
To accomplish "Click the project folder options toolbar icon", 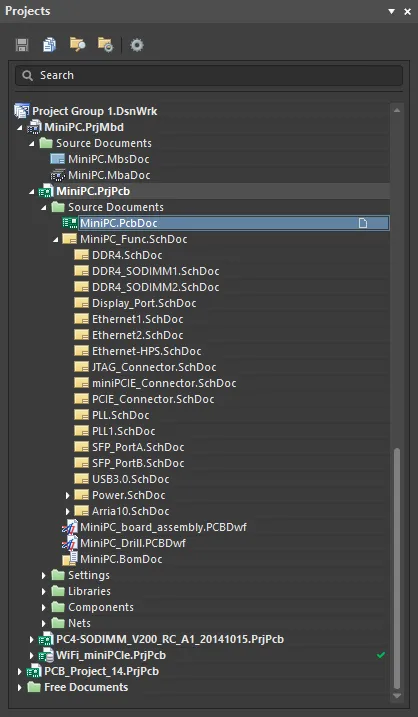I will click(x=105, y=45).
